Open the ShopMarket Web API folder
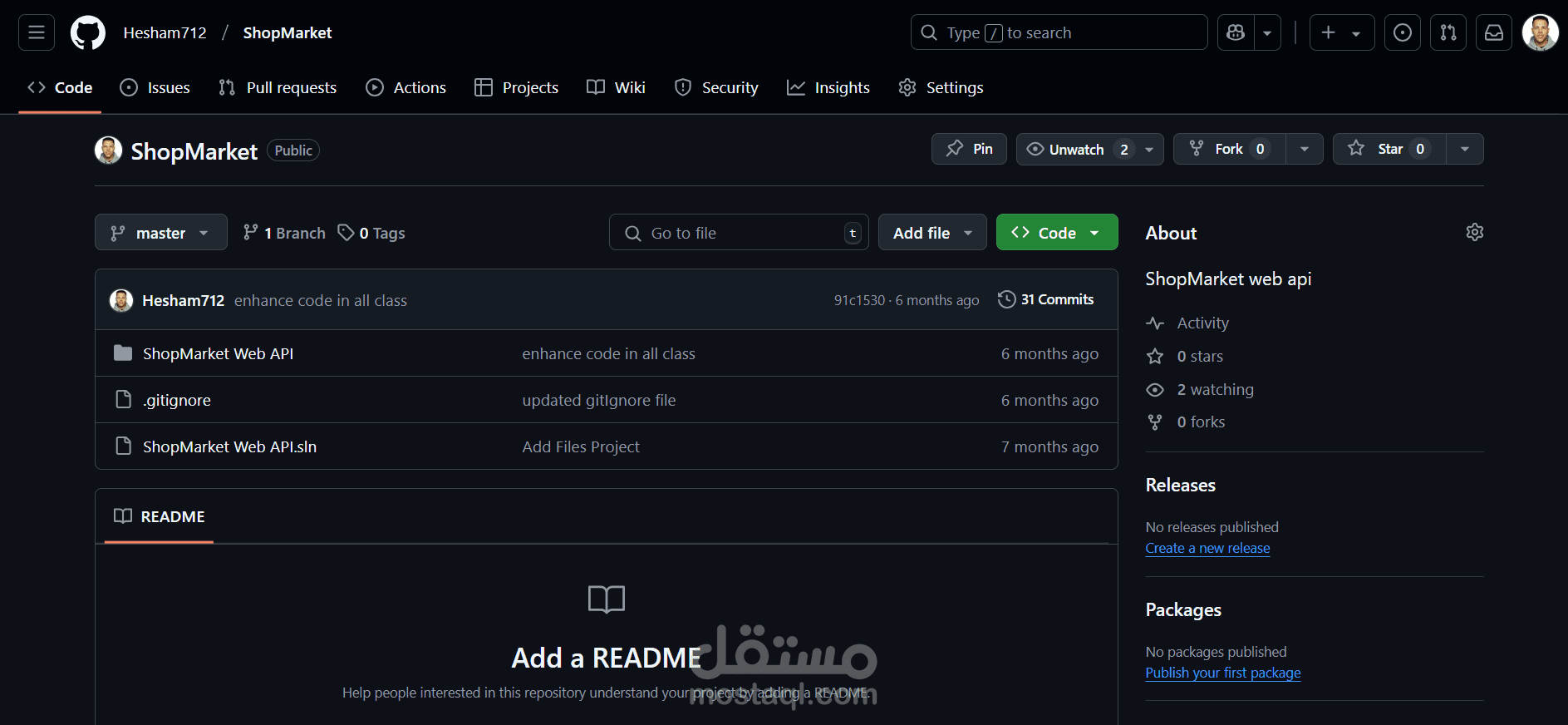Viewport: 1568px width, 725px height. coord(218,353)
